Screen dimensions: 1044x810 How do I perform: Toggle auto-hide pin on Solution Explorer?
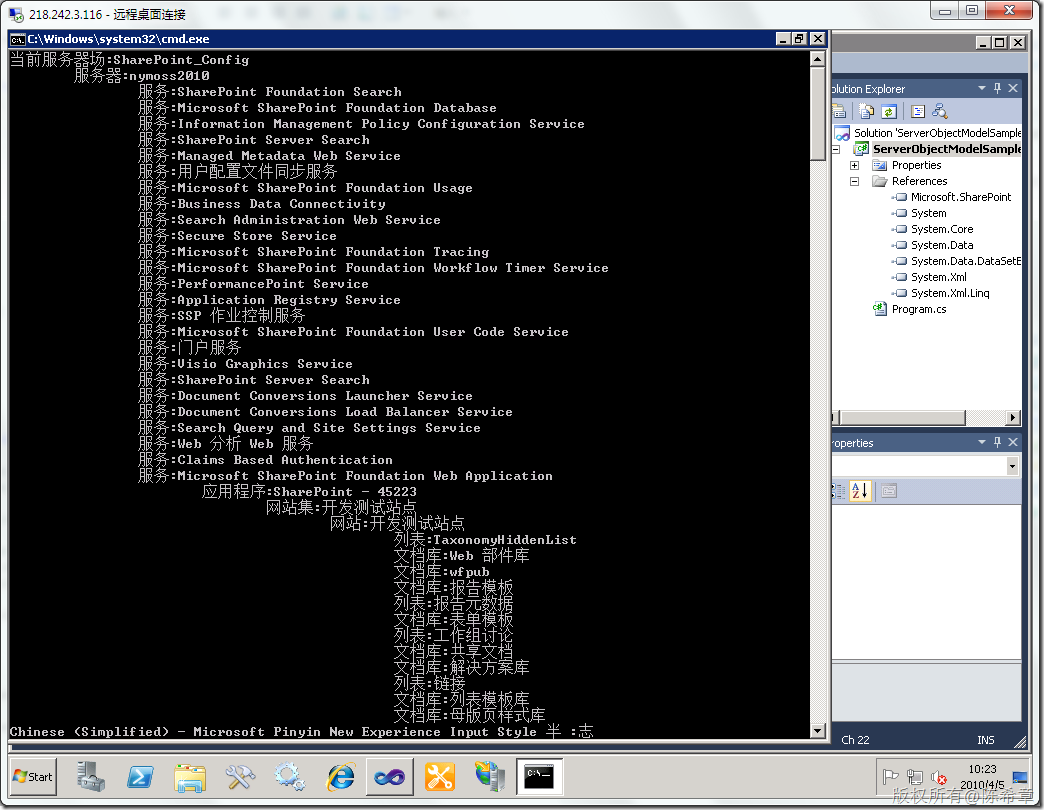(997, 88)
